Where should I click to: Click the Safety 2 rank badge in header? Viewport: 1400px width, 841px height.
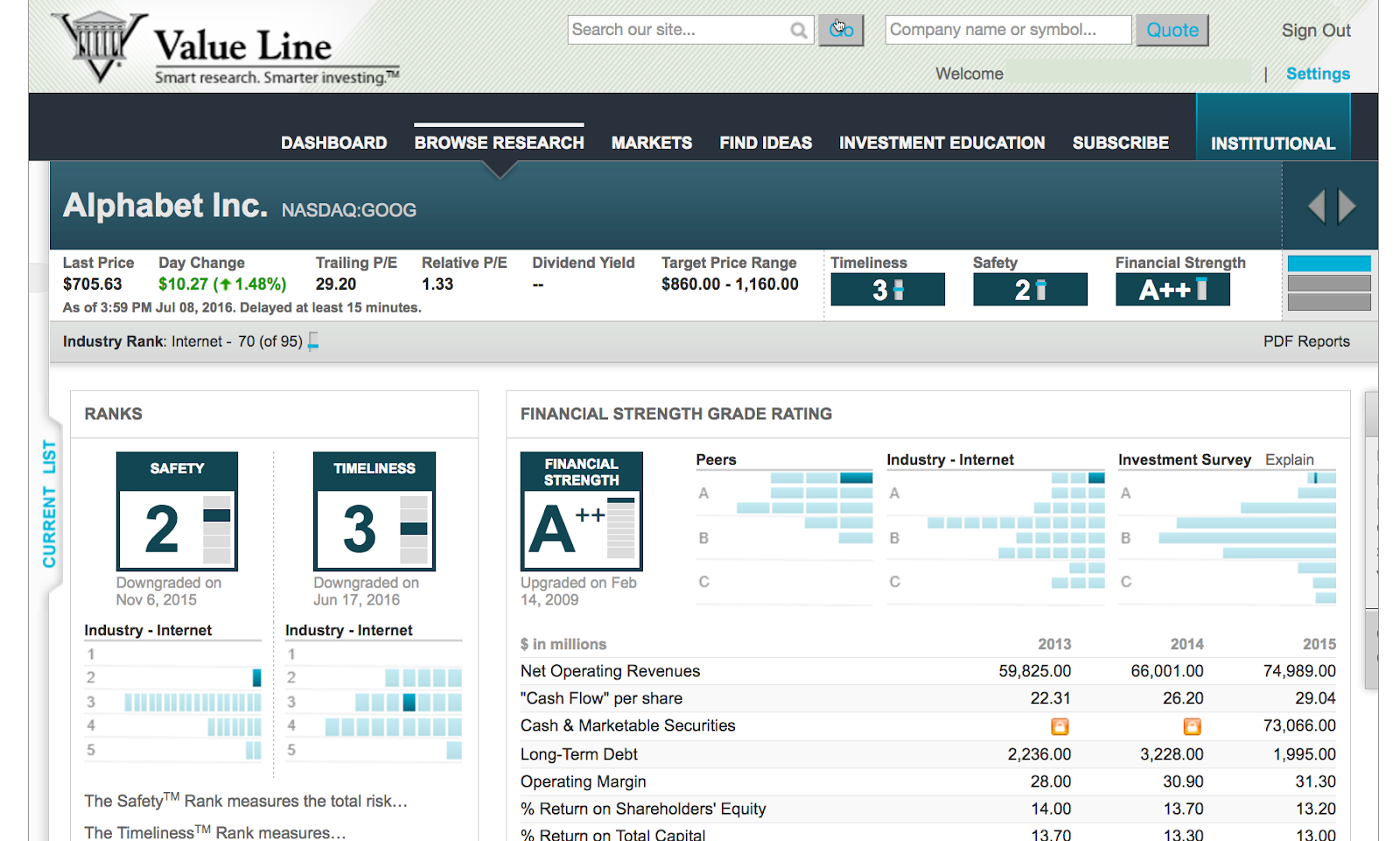pos(1030,290)
